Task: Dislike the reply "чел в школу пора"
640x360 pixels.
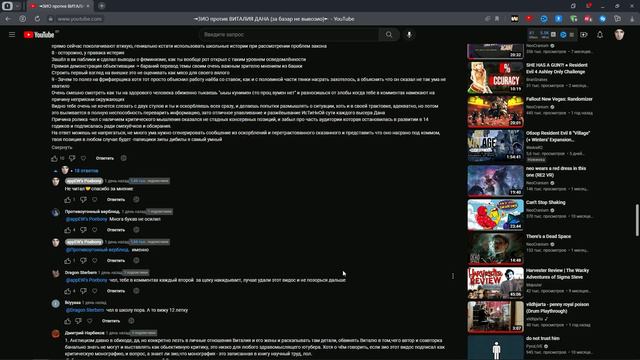Action: click(78, 321)
